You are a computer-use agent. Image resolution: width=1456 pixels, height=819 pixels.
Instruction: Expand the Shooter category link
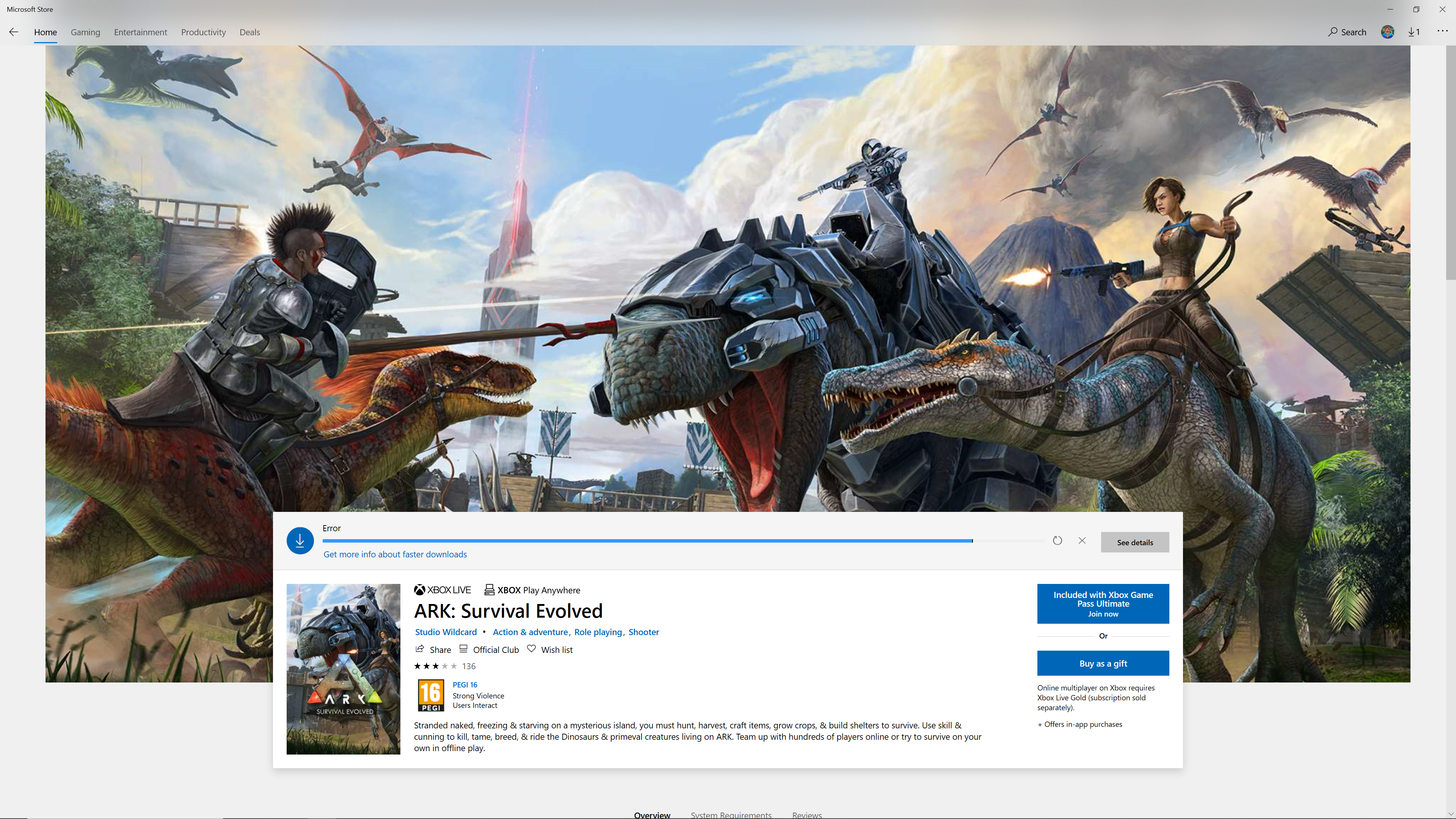point(643,631)
